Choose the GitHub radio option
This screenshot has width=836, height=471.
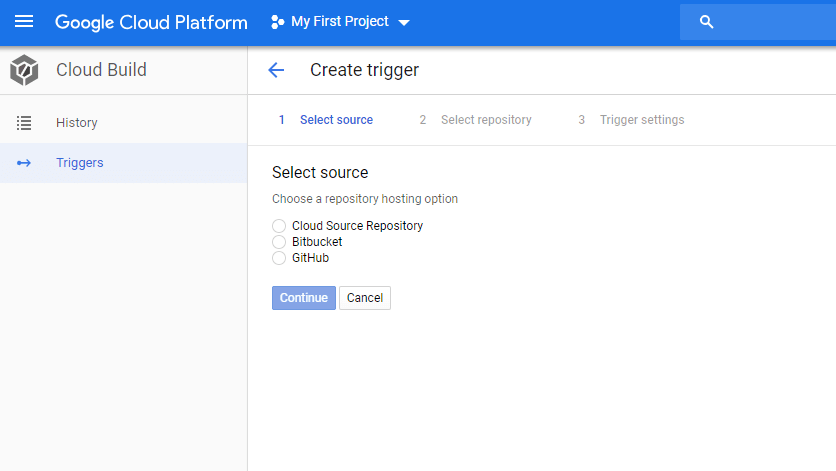279,258
